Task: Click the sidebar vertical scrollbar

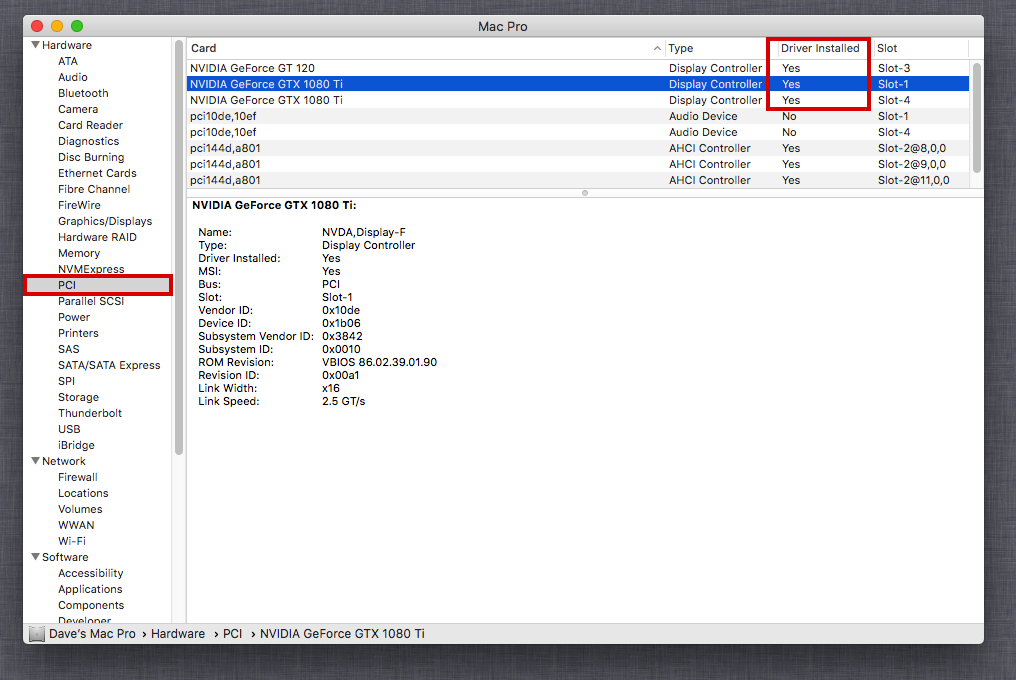Action: [x=179, y=247]
